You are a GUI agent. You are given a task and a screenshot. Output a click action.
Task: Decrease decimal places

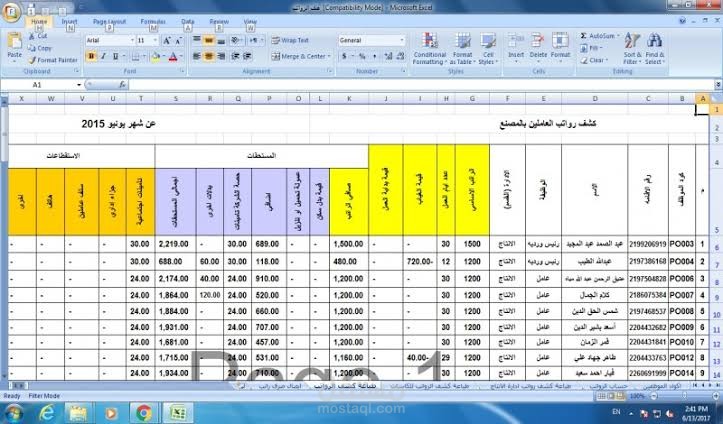click(x=400, y=56)
